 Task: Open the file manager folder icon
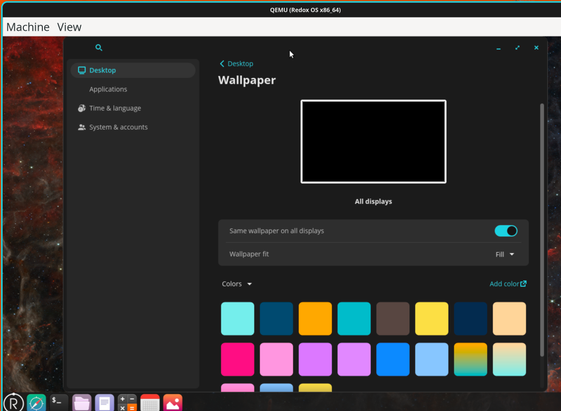click(x=82, y=403)
